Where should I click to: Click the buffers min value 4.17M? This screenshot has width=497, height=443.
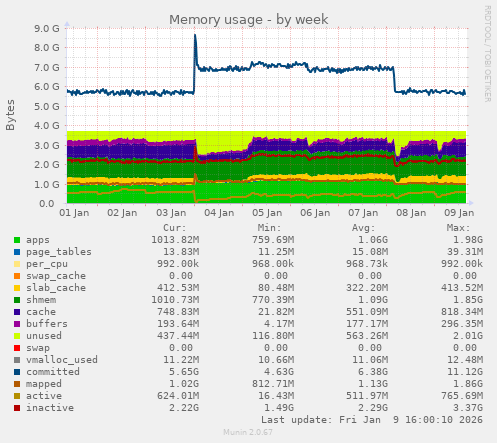(x=279, y=324)
